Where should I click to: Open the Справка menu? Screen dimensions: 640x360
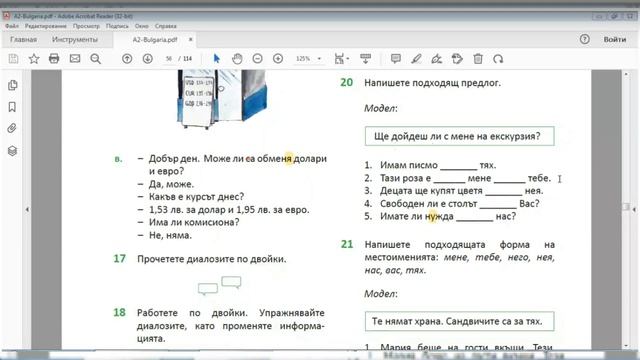click(x=166, y=26)
